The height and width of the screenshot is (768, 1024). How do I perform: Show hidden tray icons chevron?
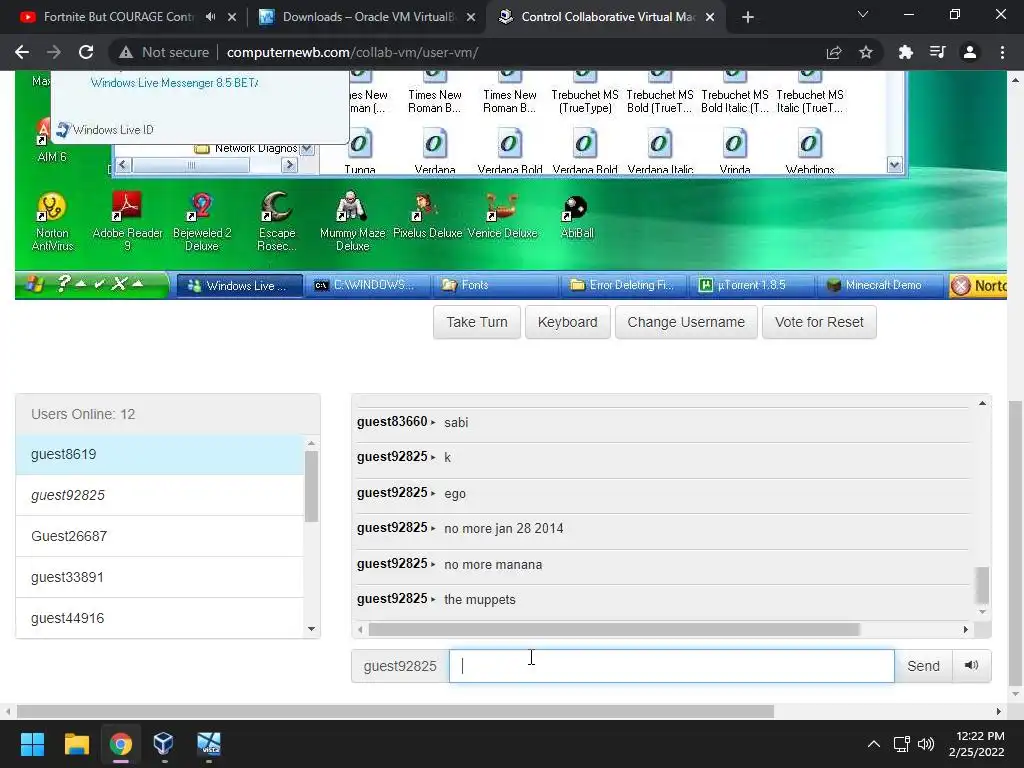(873, 744)
